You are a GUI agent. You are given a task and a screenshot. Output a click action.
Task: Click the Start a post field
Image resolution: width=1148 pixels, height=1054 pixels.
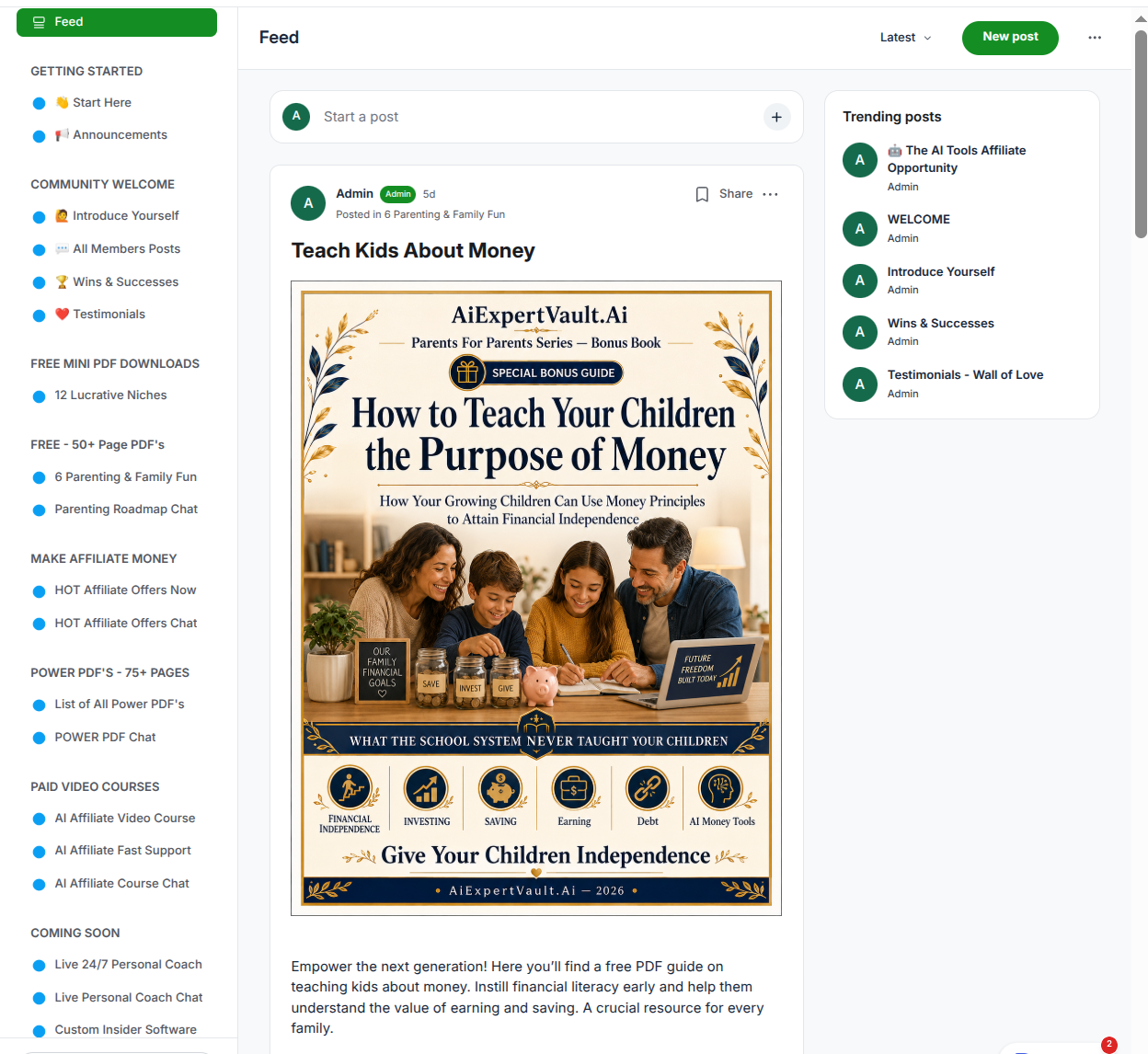click(x=536, y=117)
